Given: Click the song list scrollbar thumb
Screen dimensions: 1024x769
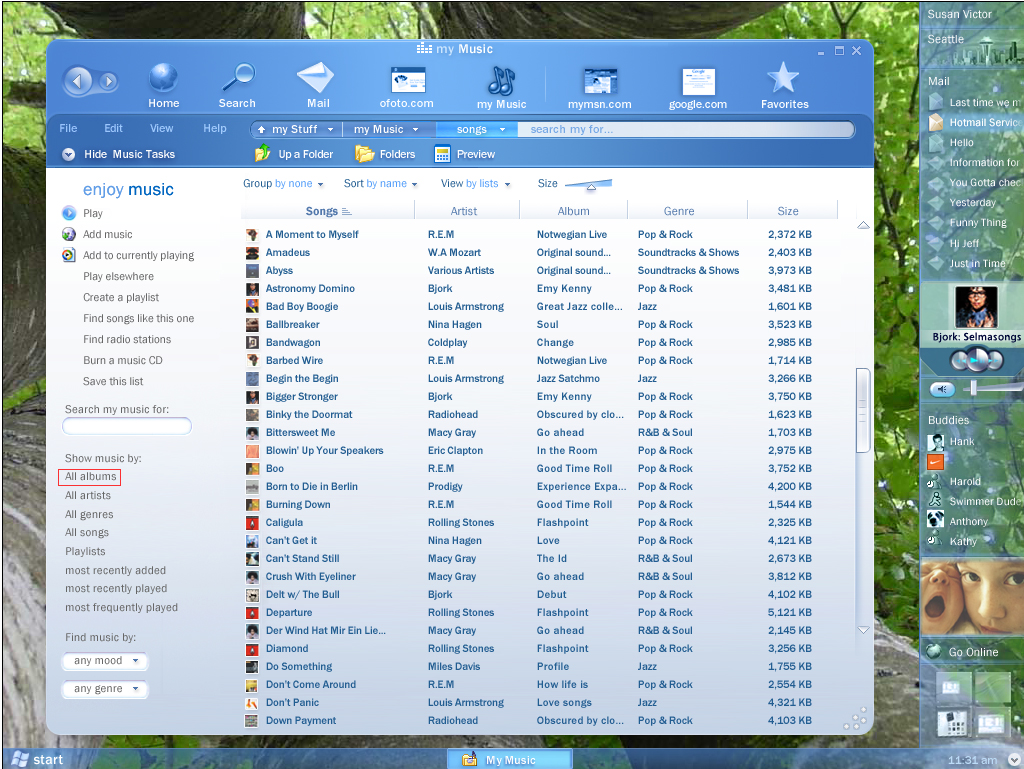Looking at the screenshot, I should click(863, 410).
